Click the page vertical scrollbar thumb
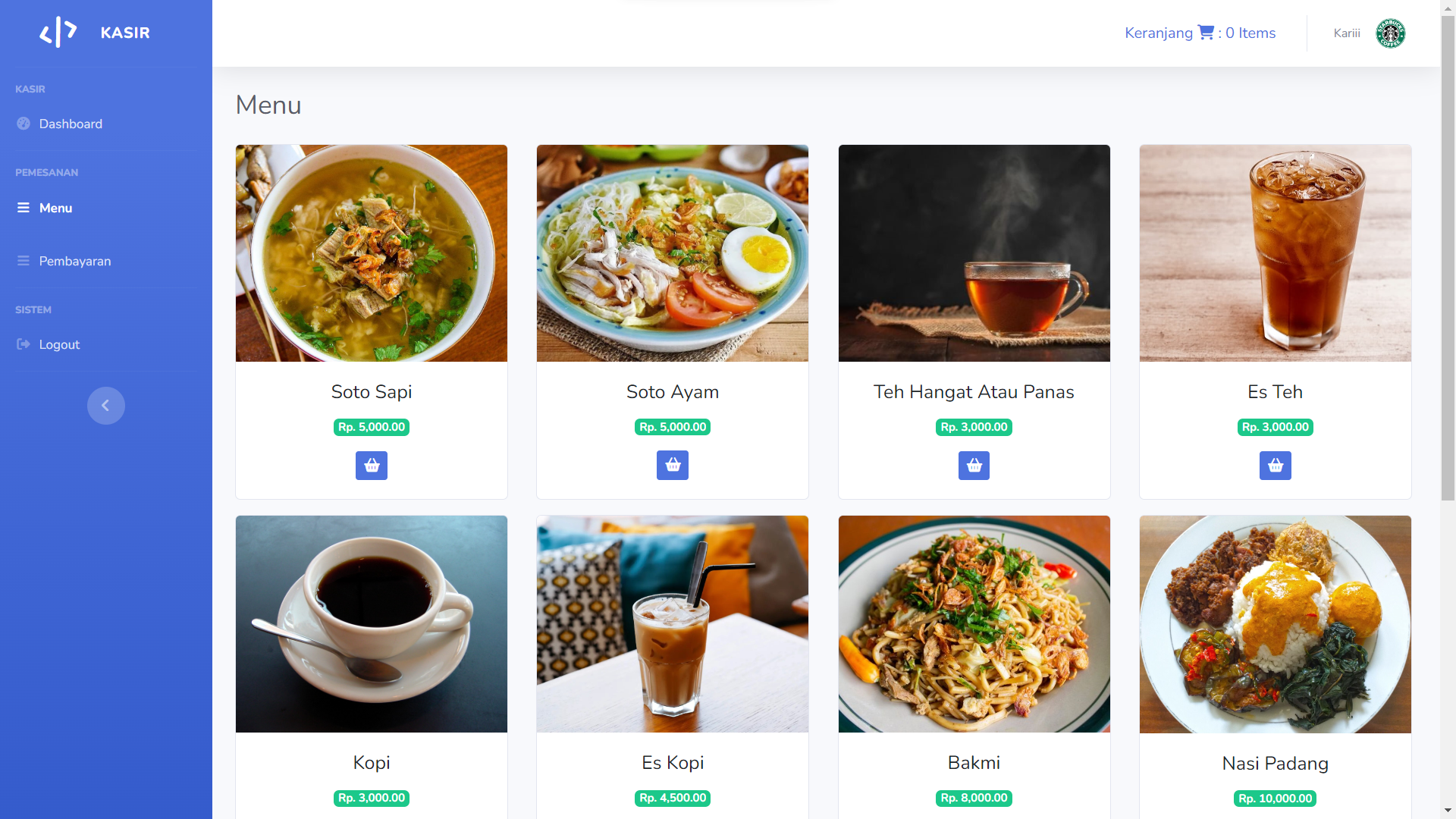1456x819 pixels. coord(1448,258)
